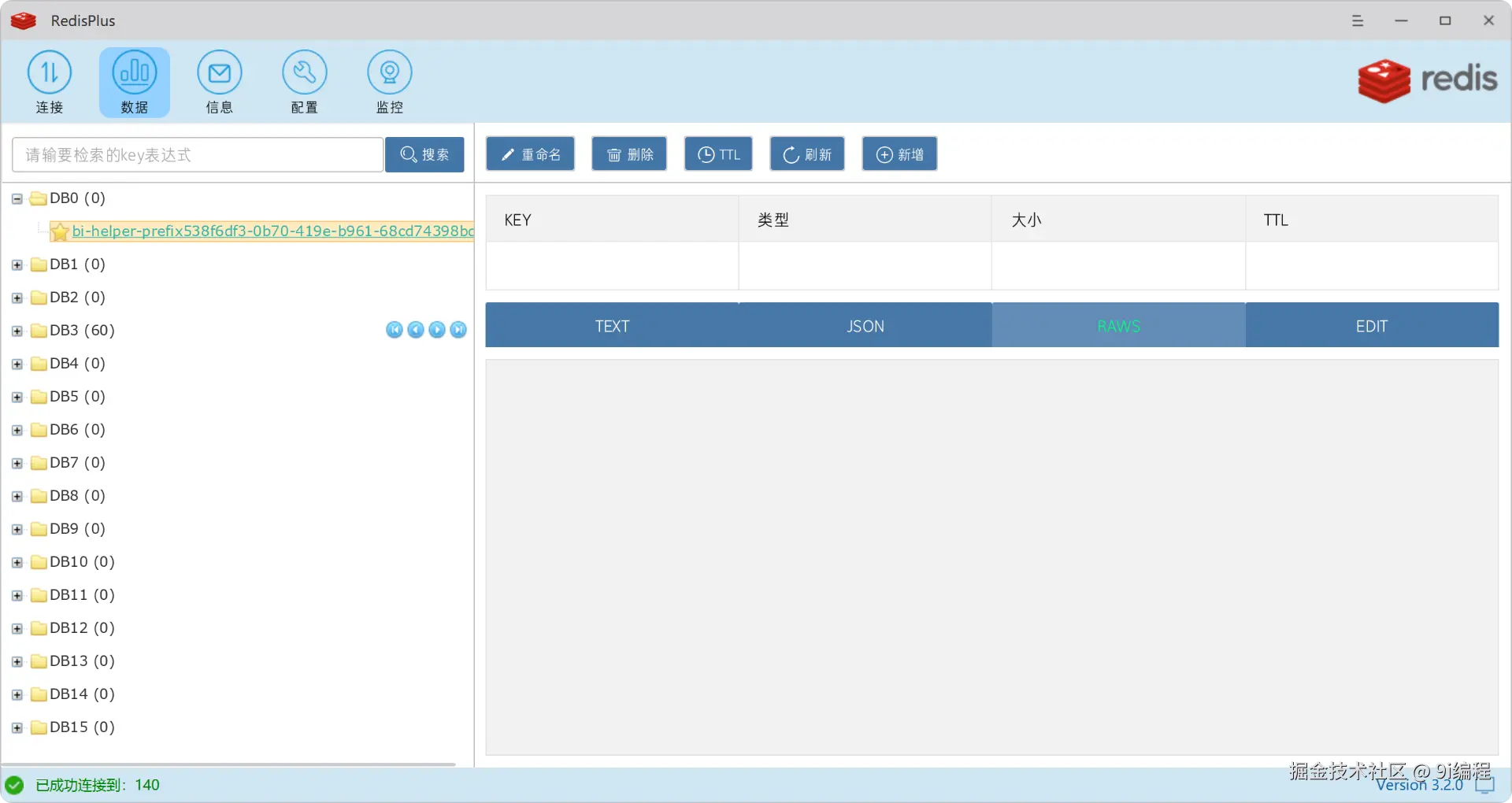Expand the DB6 tree node
The width and height of the screenshot is (1512, 803).
[17, 431]
